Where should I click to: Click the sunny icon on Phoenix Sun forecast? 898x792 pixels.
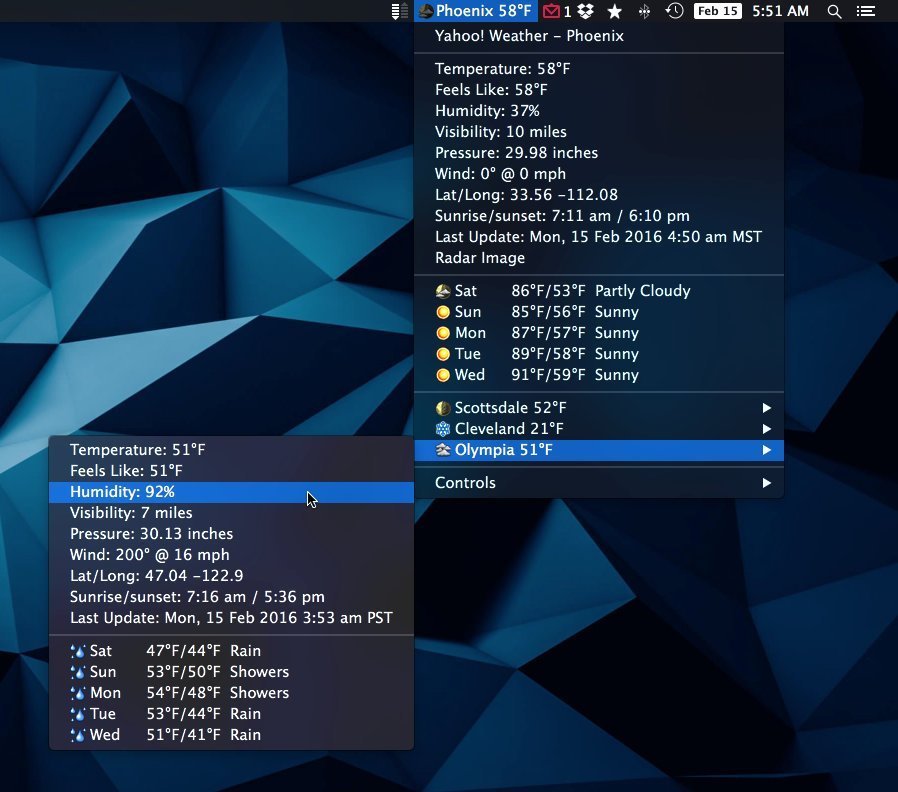pyautogui.click(x=443, y=312)
